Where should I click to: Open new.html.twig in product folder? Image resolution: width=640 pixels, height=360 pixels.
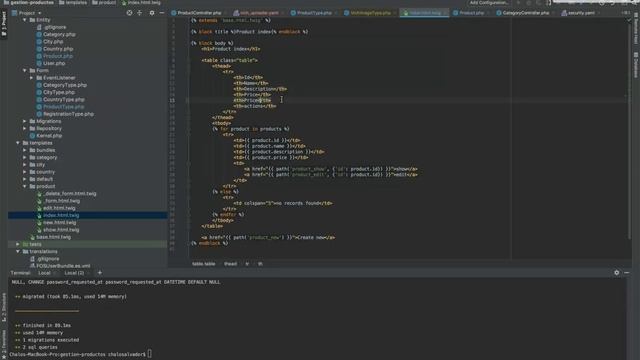[60, 222]
